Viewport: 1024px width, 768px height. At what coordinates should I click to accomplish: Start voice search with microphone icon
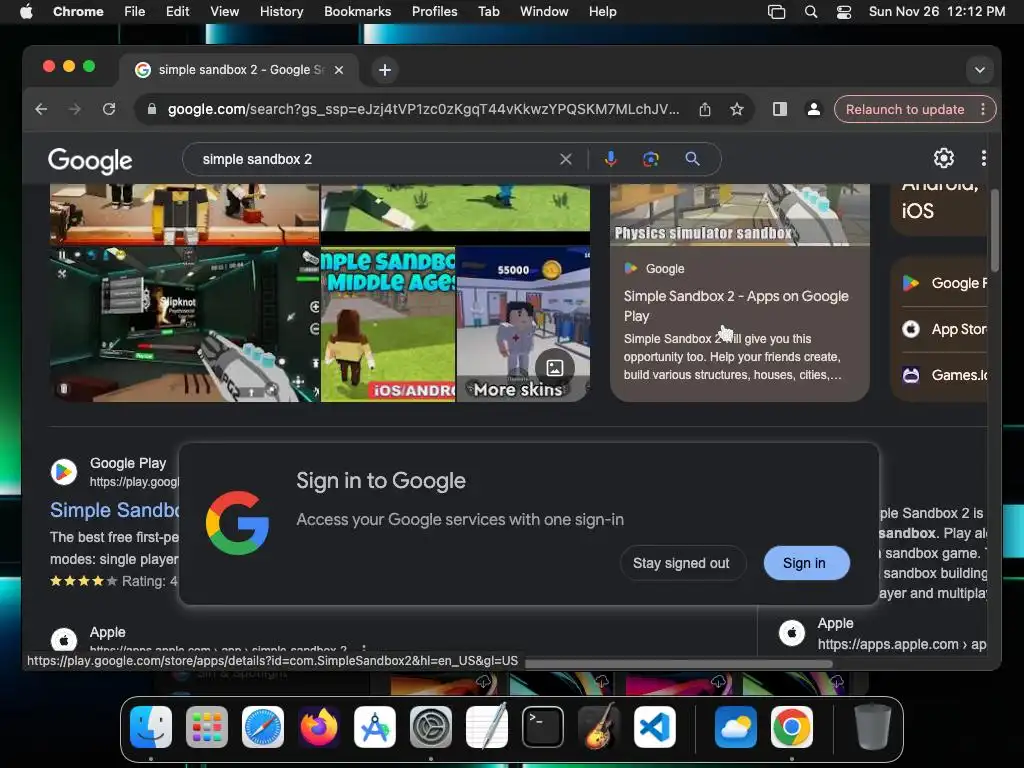611,159
